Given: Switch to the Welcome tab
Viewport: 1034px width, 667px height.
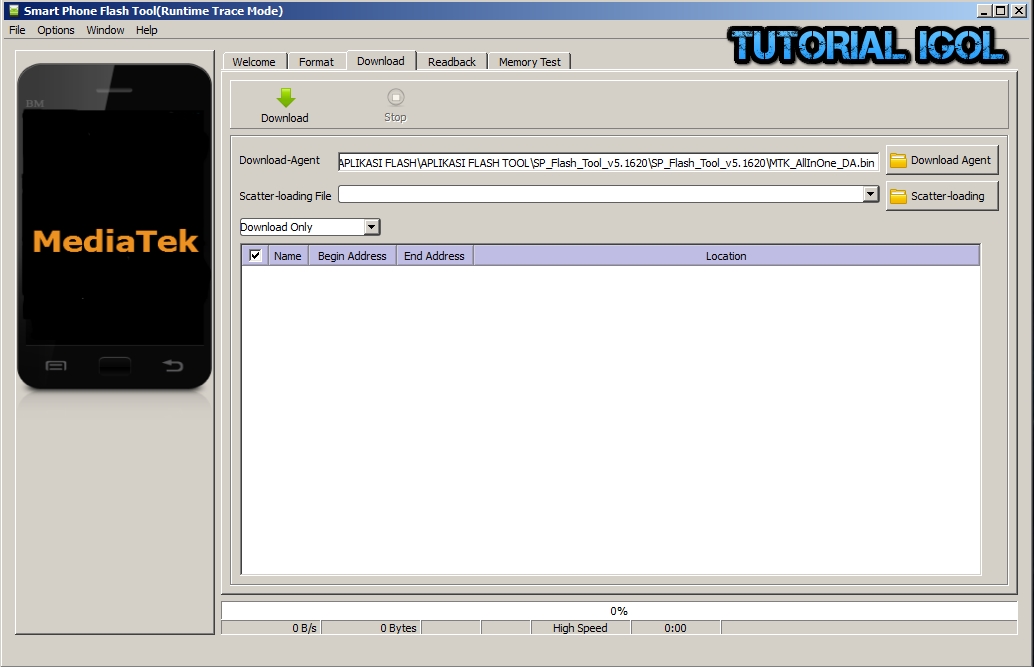Looking at the screenshot, I should (254, 61).
